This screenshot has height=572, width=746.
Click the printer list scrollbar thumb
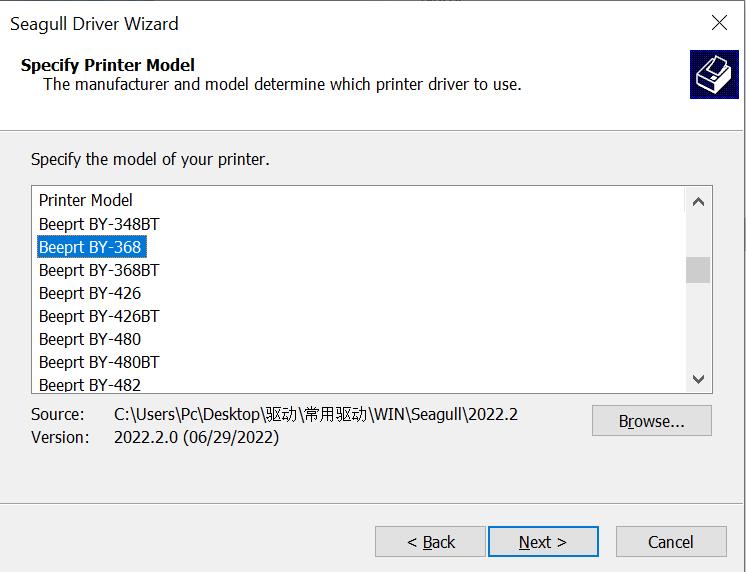[x=698, y=270]
